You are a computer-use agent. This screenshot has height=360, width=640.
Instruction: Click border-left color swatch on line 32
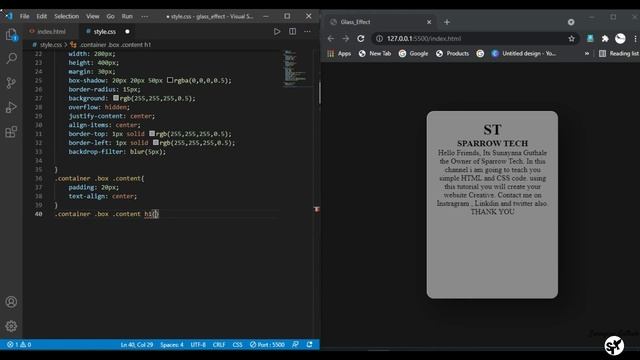point(156,142)
